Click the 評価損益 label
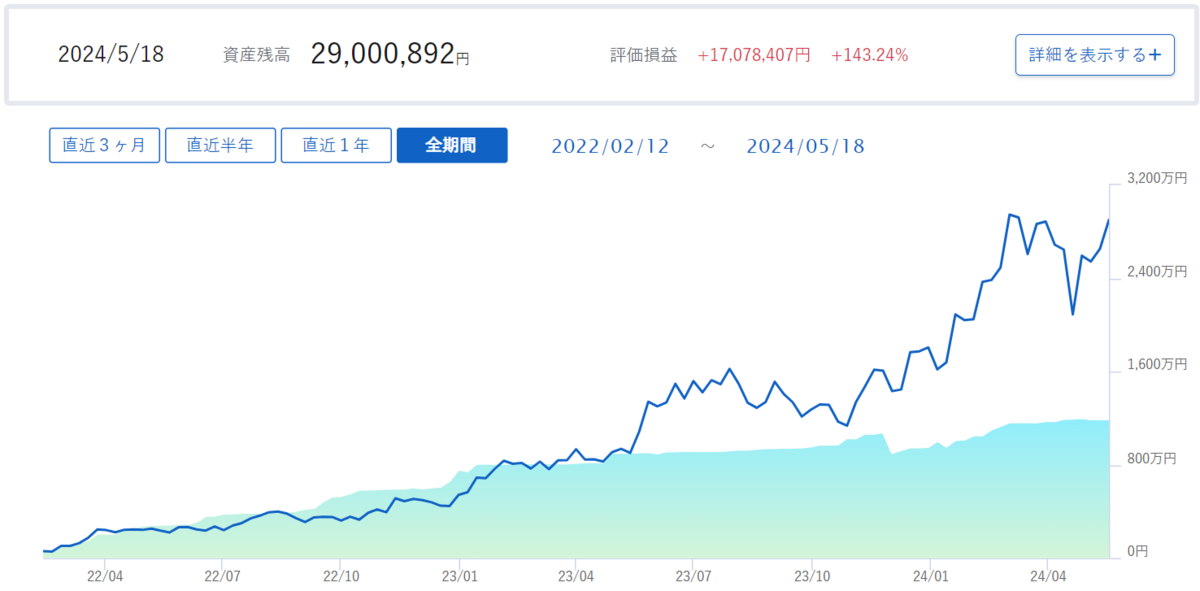1200x591 pixels. pos(644,55)
